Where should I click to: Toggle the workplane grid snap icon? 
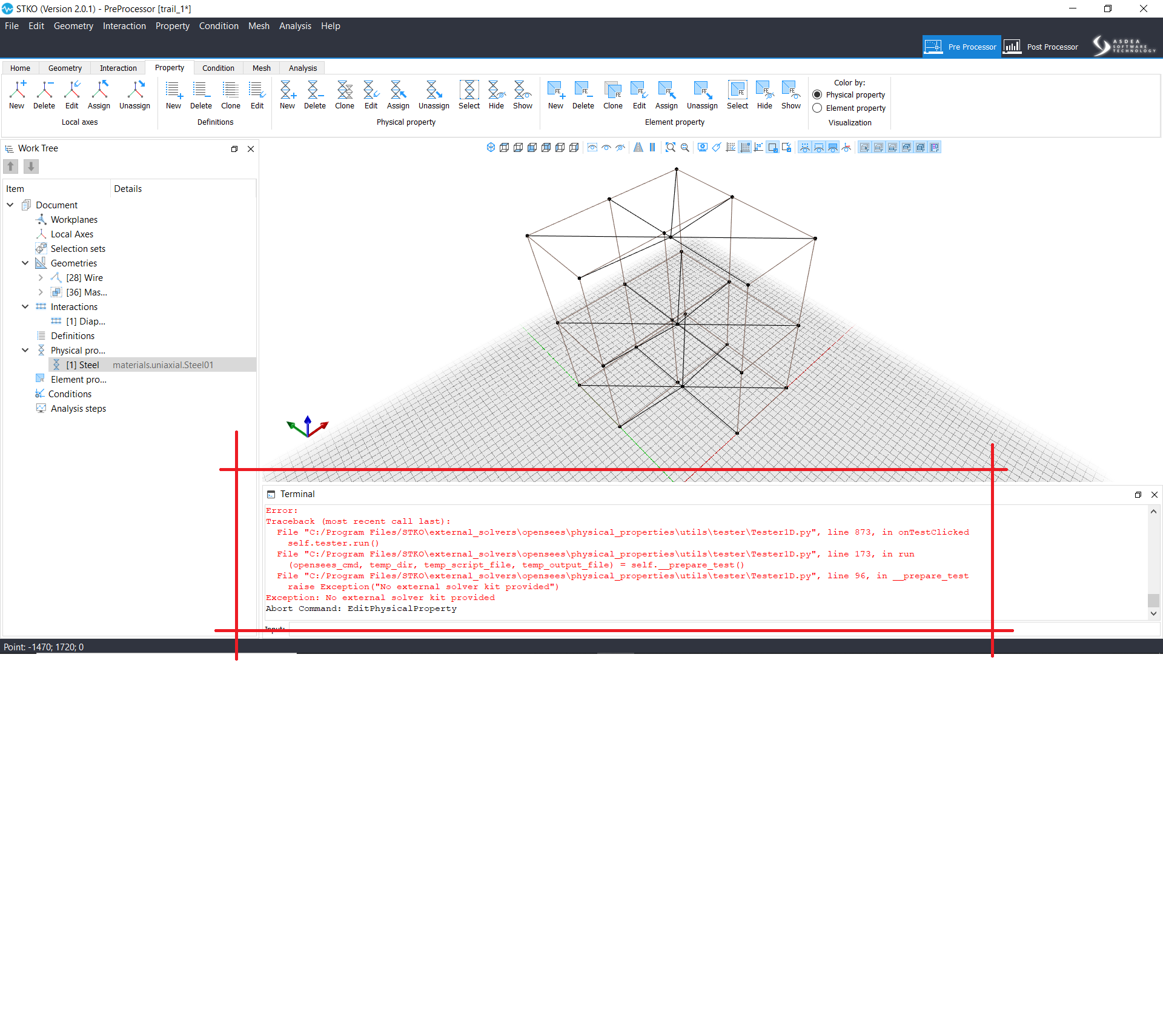click(745, 147)
